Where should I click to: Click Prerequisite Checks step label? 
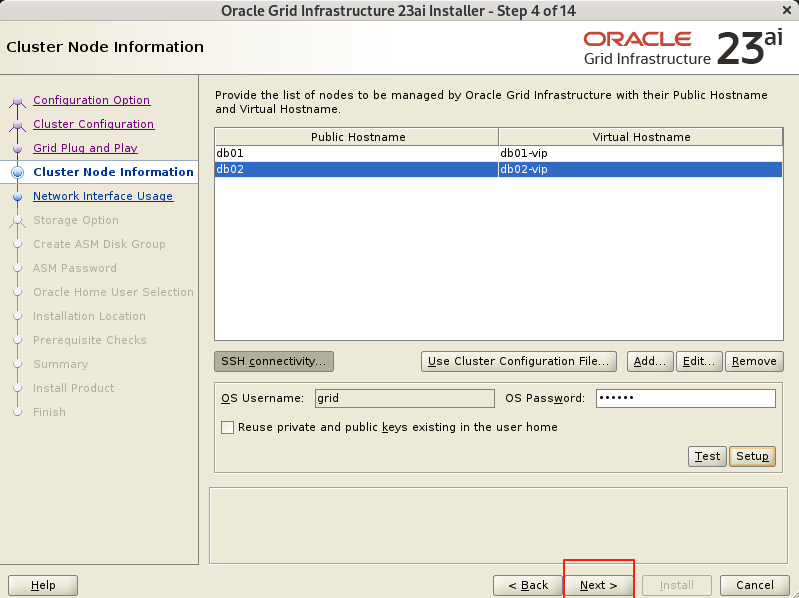coord(90,340)
